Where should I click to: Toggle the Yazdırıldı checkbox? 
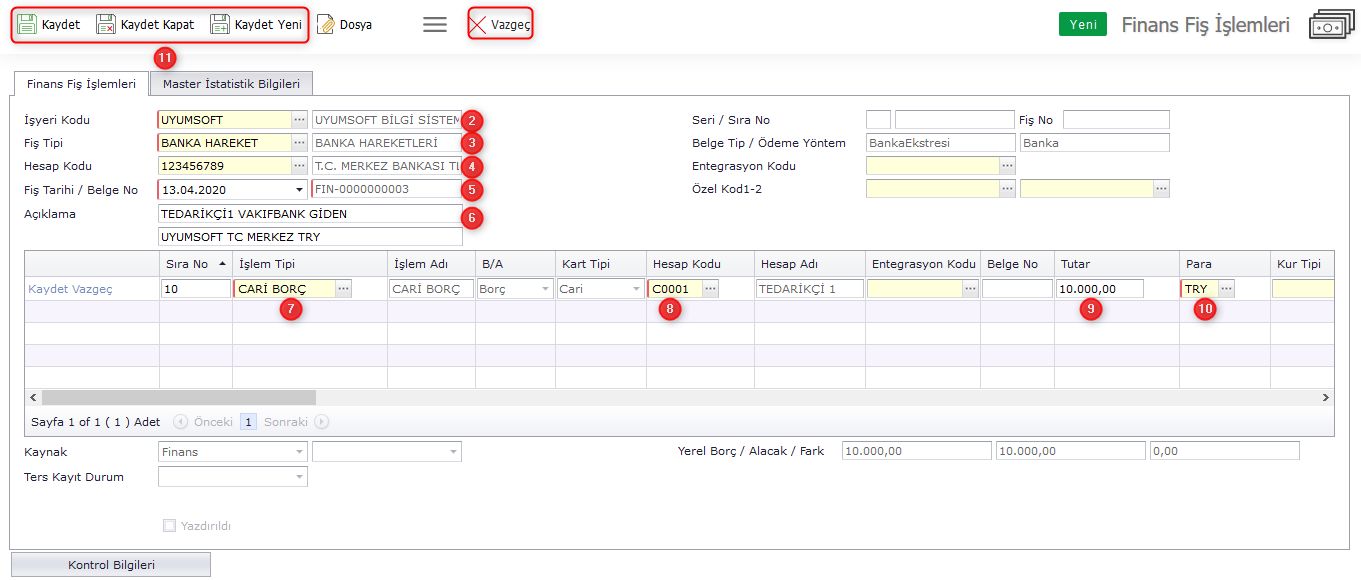169,525
